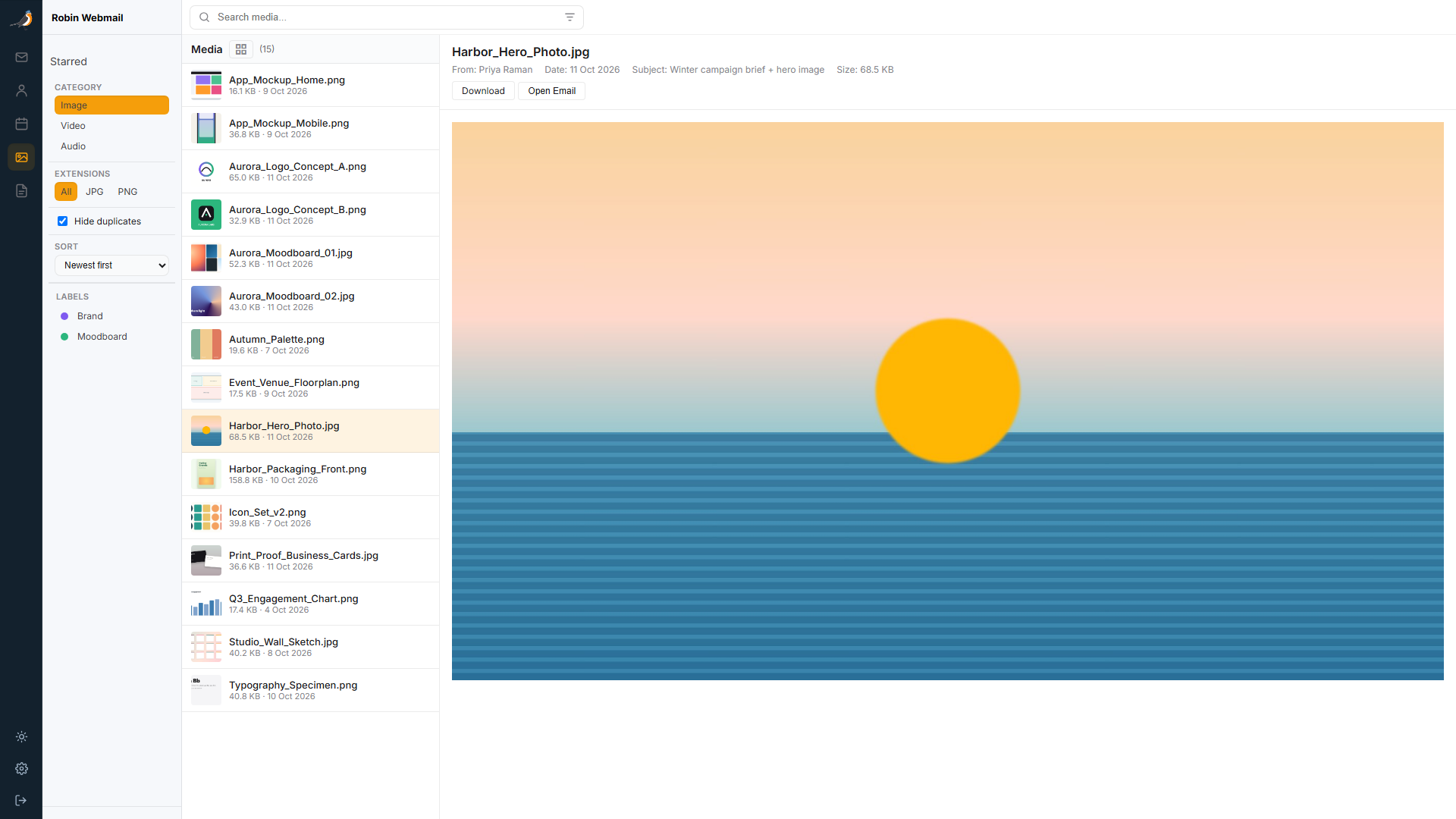Toggle the light/dark theme icon
This screenshot has width=1456, height=819.
pos(21,736)
